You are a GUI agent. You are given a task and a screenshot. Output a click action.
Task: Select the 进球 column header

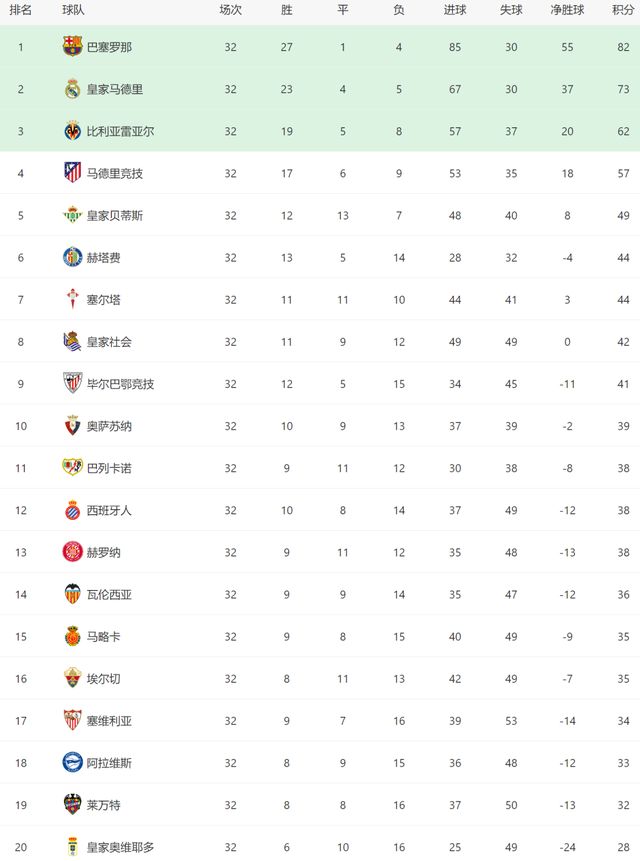point(455,10)
